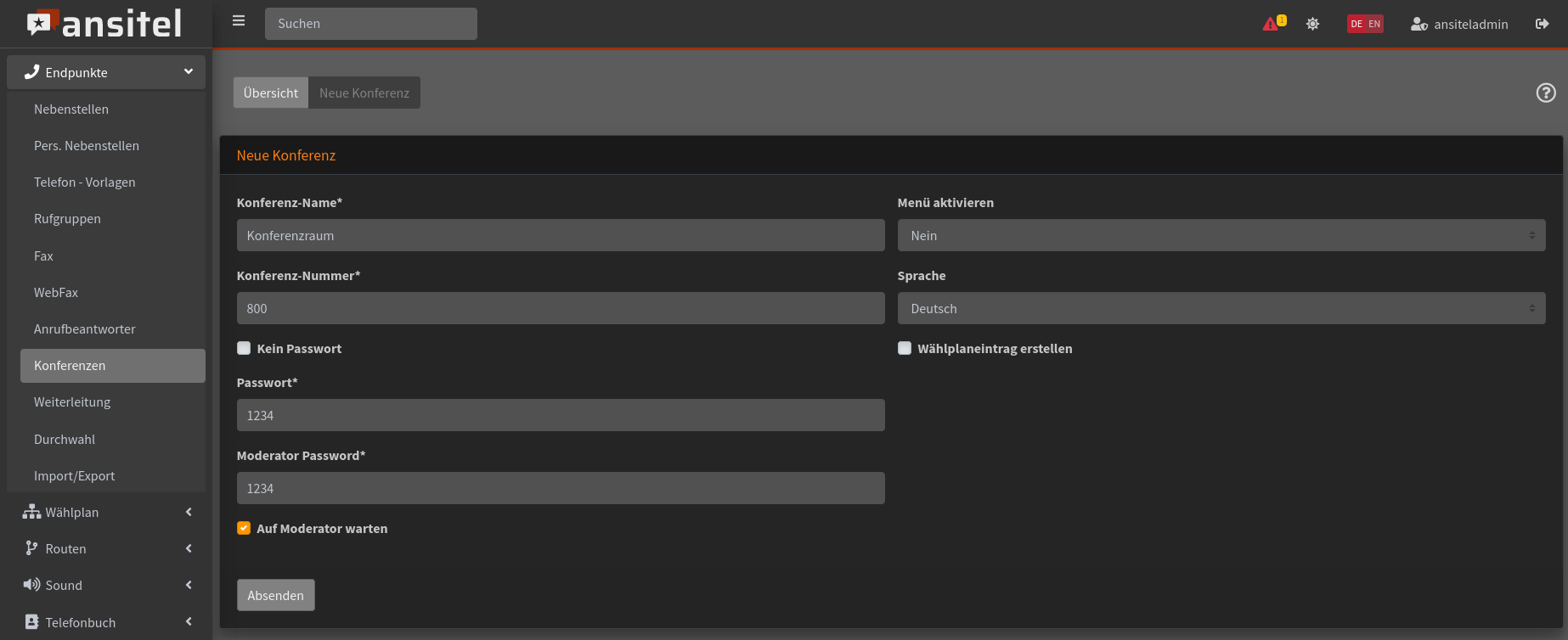Open Nebenstellen in the sidebar
The height and width of the screenshot is (640, 1568).
click(x=71, y=109)
